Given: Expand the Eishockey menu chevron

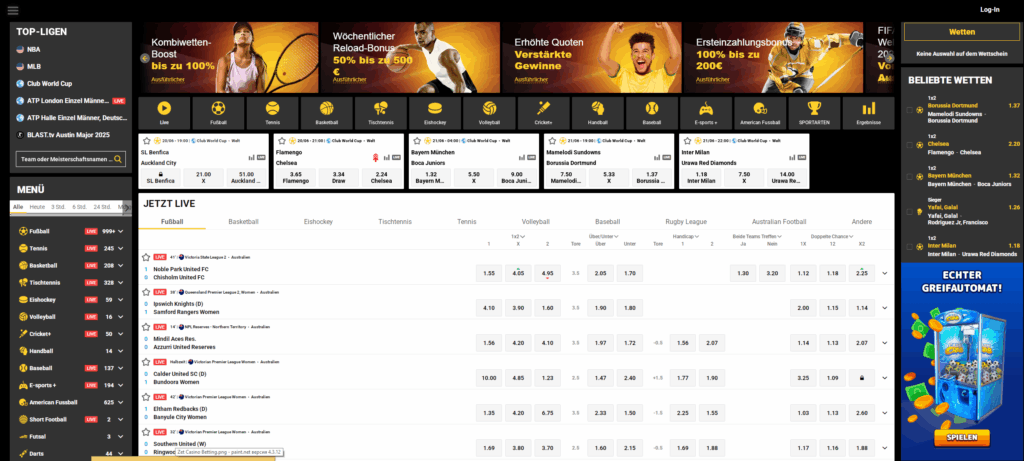Looking at the screenshot, I should click(121, 300).
